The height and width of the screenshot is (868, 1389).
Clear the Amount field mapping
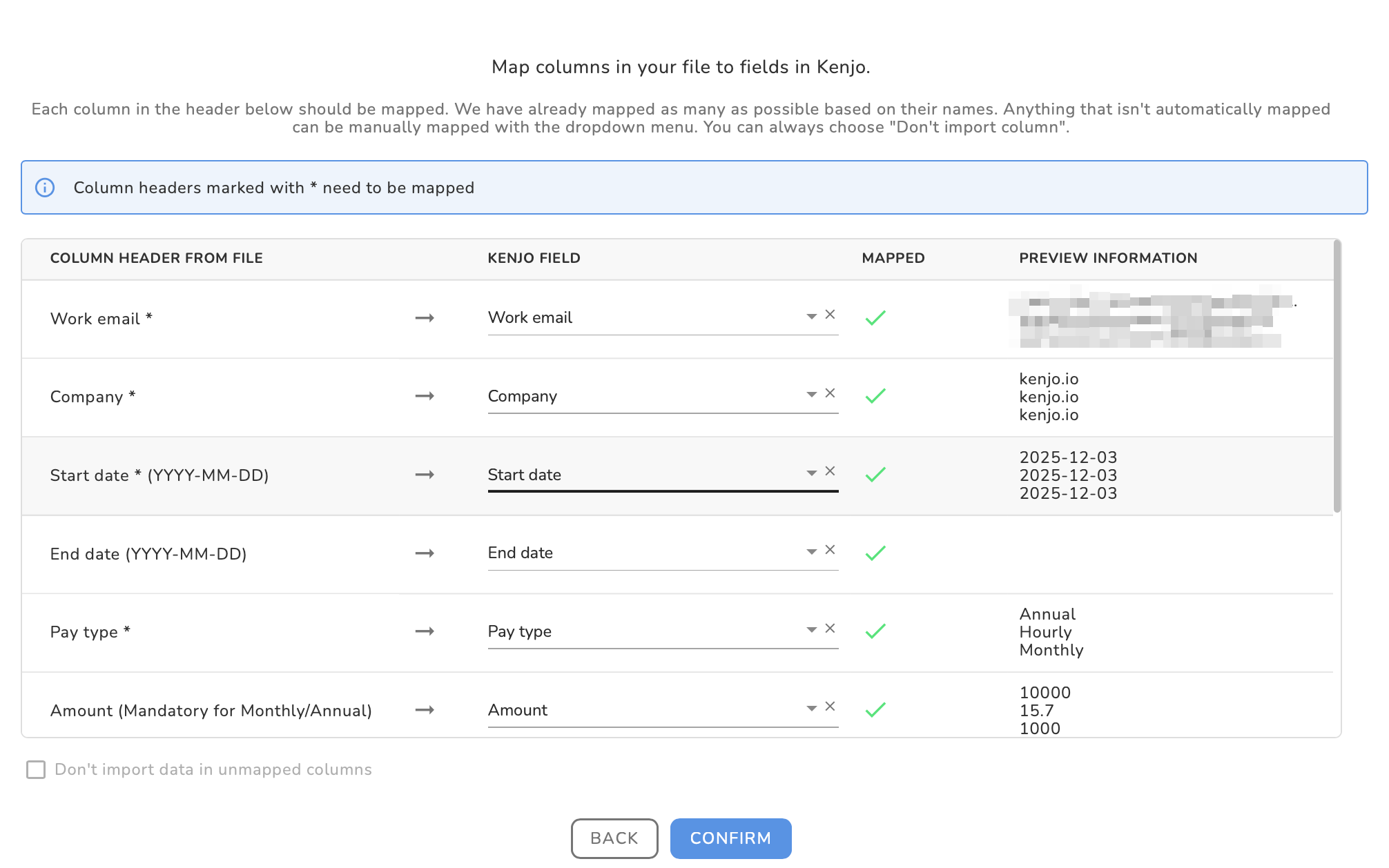point(830,707)
